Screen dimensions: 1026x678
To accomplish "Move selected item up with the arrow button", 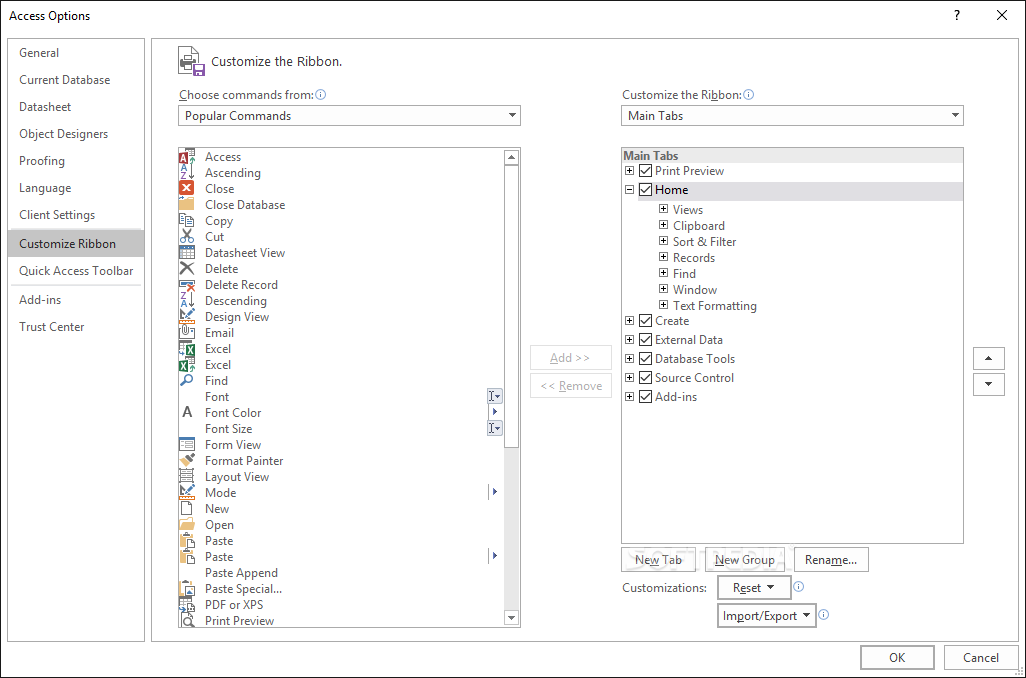I will coord(989,359).
